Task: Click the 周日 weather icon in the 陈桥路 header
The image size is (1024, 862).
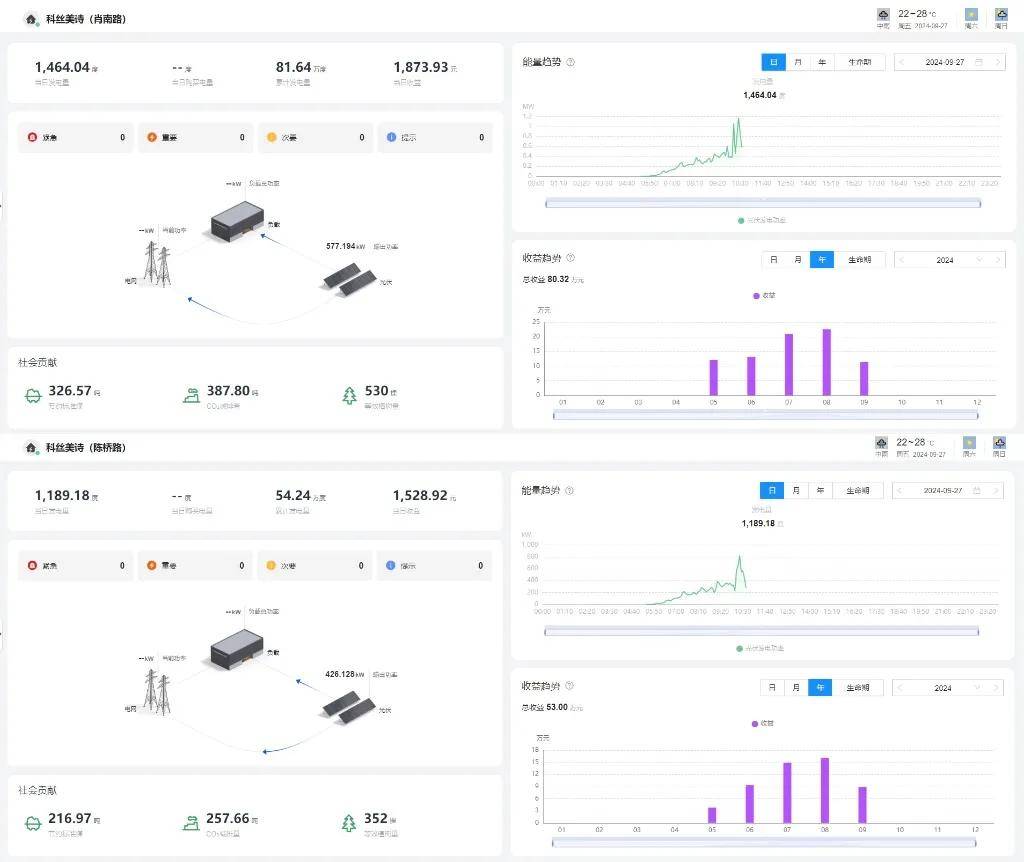Action: (x=999, y=443)
